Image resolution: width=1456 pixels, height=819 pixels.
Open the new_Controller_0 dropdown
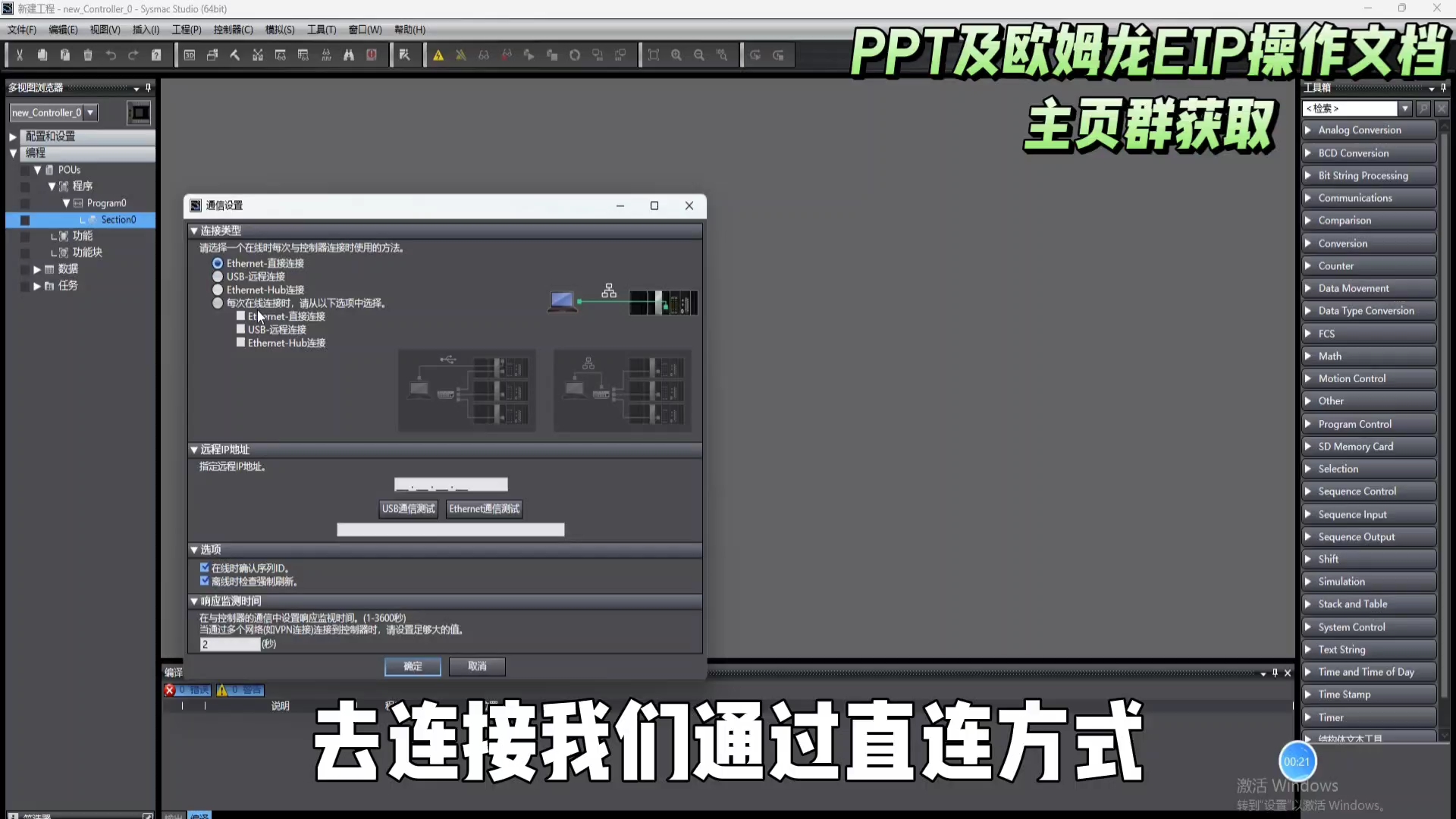click(90, 113)
